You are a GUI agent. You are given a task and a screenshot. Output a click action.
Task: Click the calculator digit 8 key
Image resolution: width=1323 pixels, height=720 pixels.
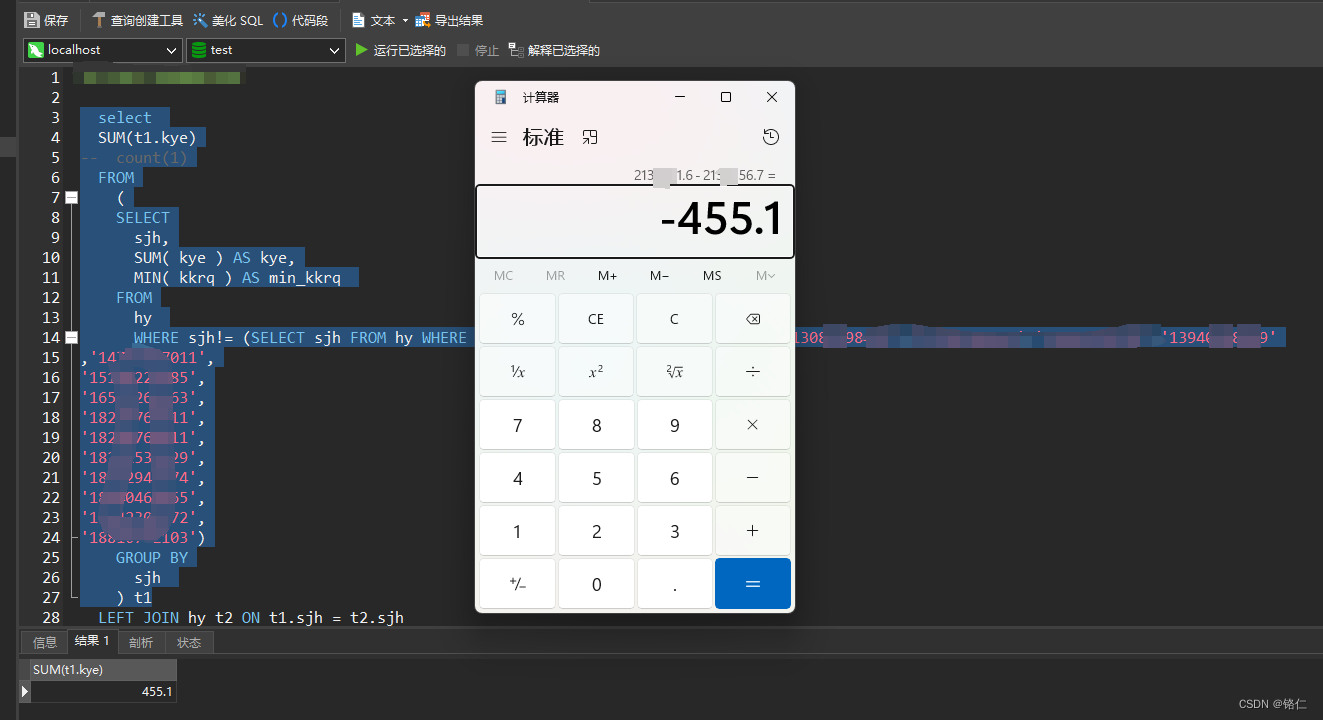[596, 425]
